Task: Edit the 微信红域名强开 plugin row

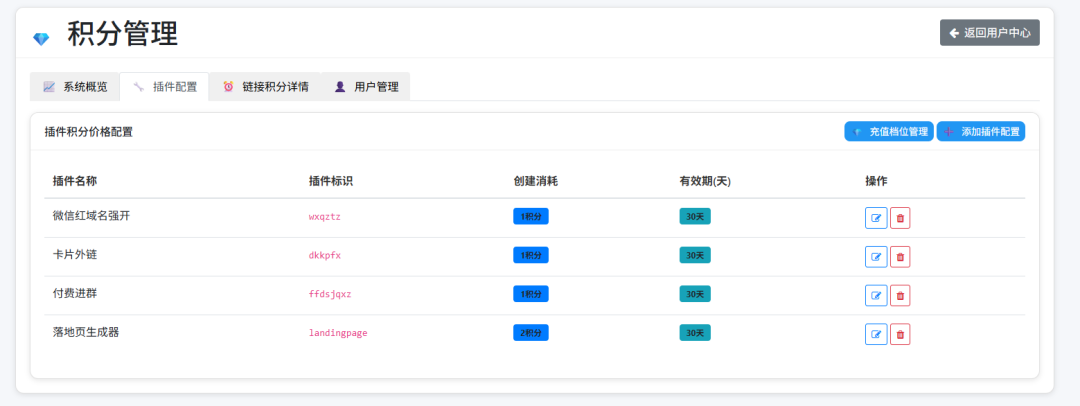Action: coord(875,218)
